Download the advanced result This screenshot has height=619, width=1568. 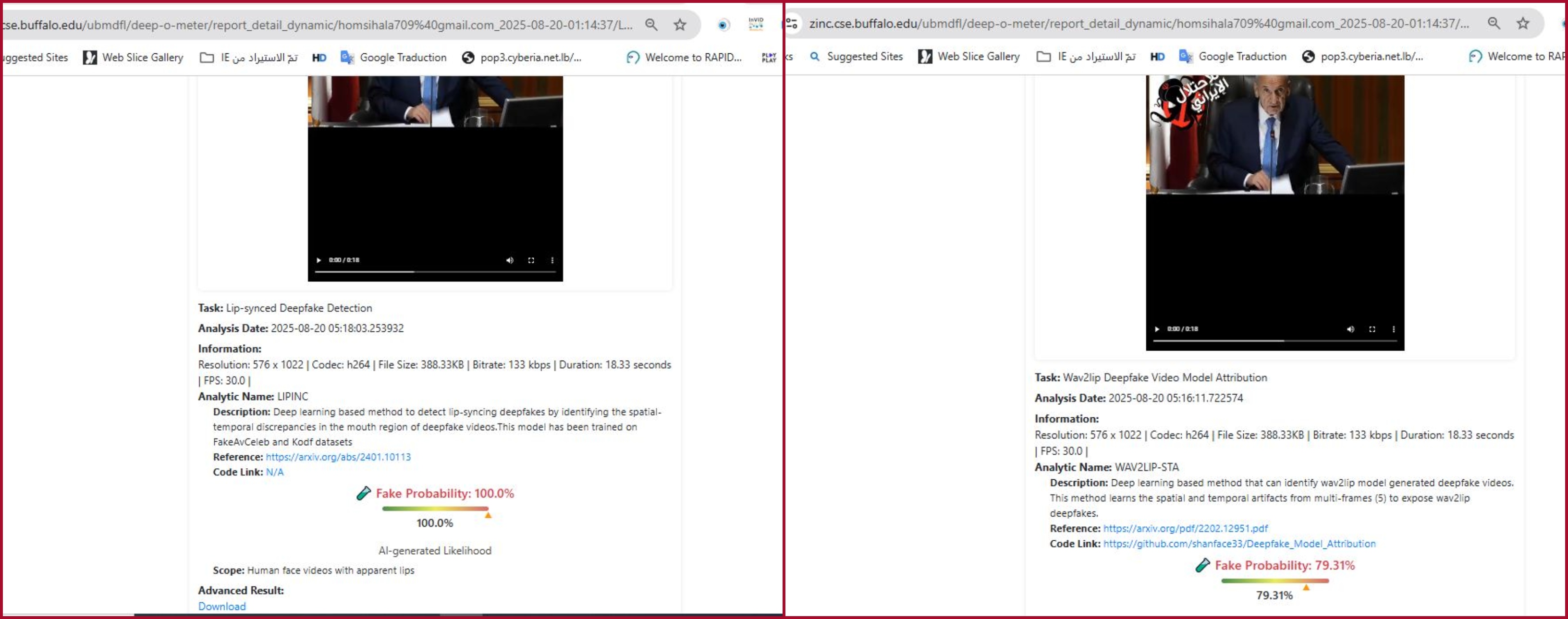221,606
